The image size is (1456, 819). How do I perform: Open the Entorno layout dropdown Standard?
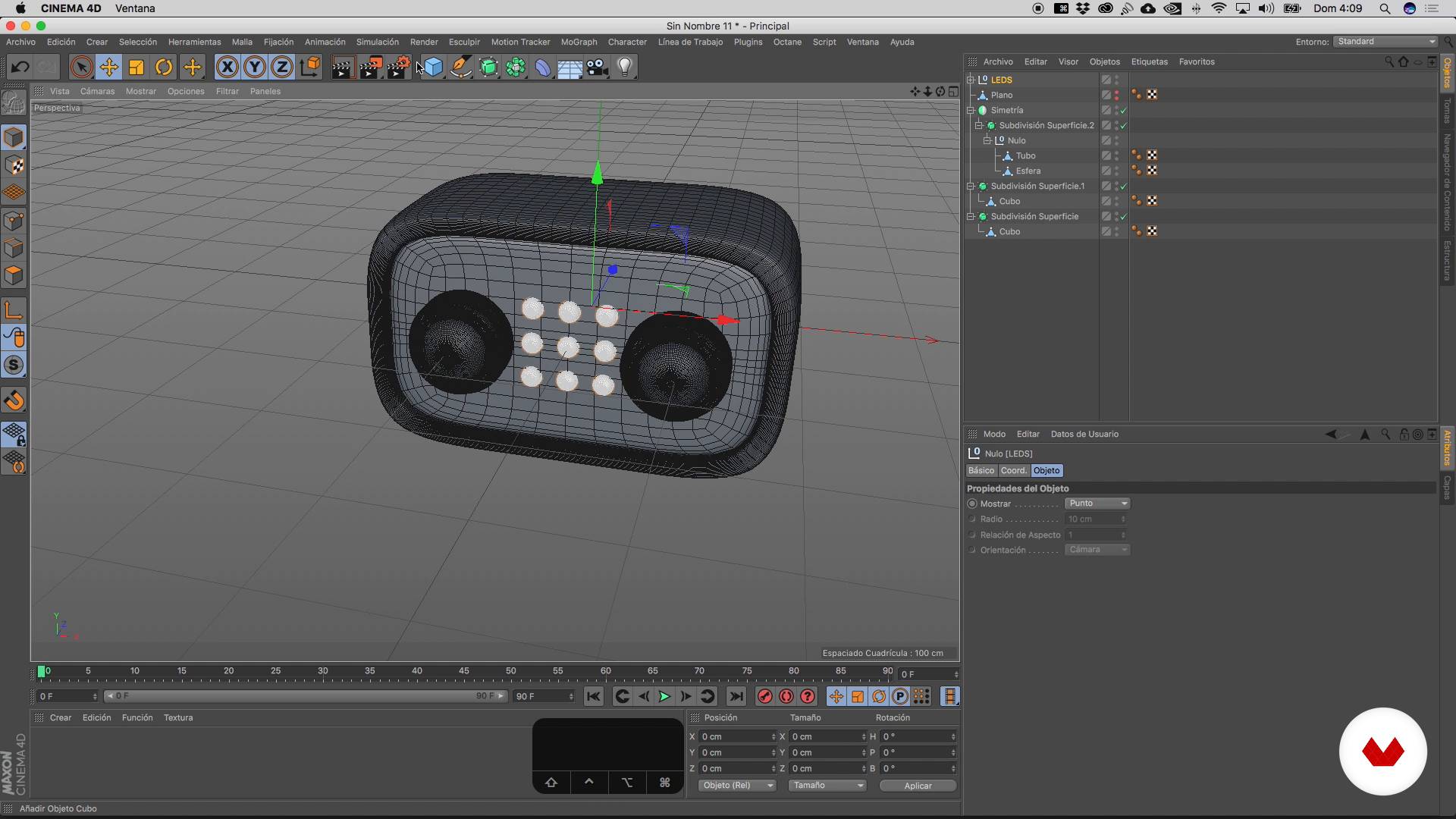pyautogui.click(x=1385, y=42)
